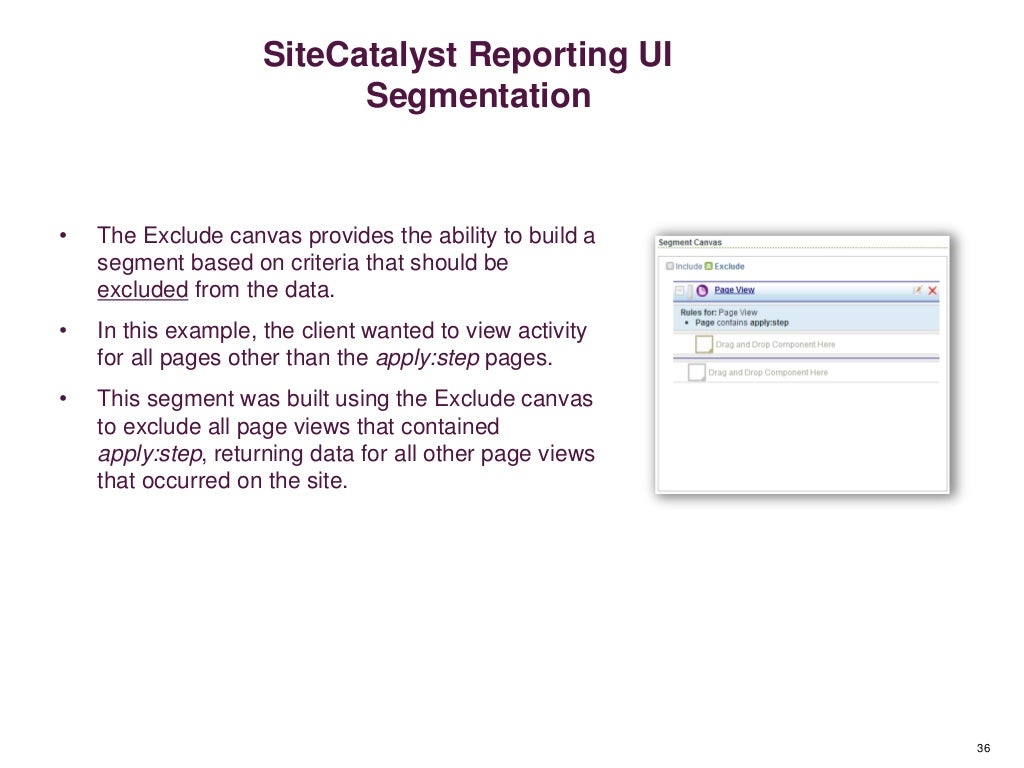This screenshot has width=1024, height=768.
Task: Click the inner 'Drag and Drop Component Here' text
Action: (x=775, y=344)
